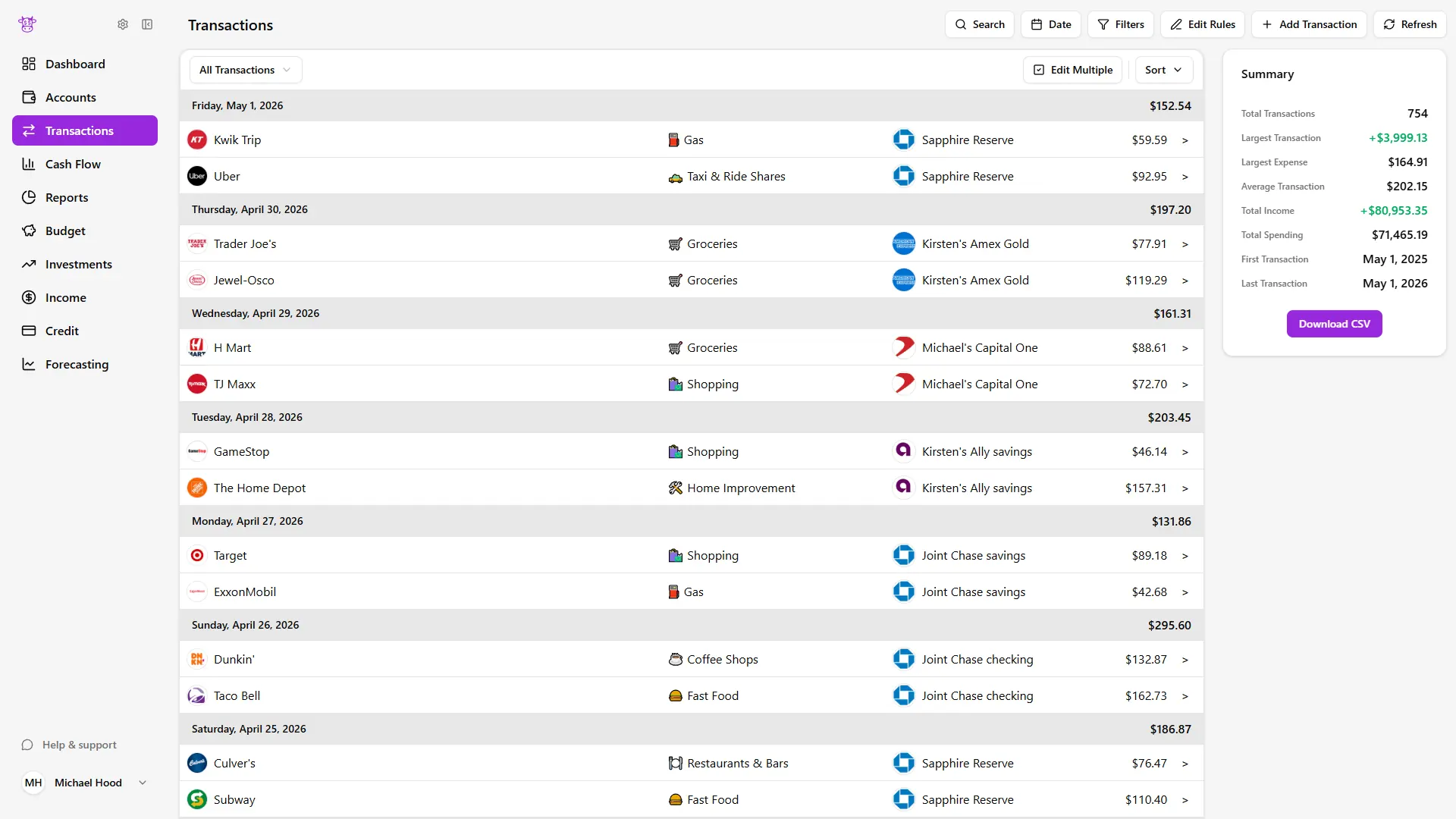Collapse the sidebar with the panel icon

point(147,24)
